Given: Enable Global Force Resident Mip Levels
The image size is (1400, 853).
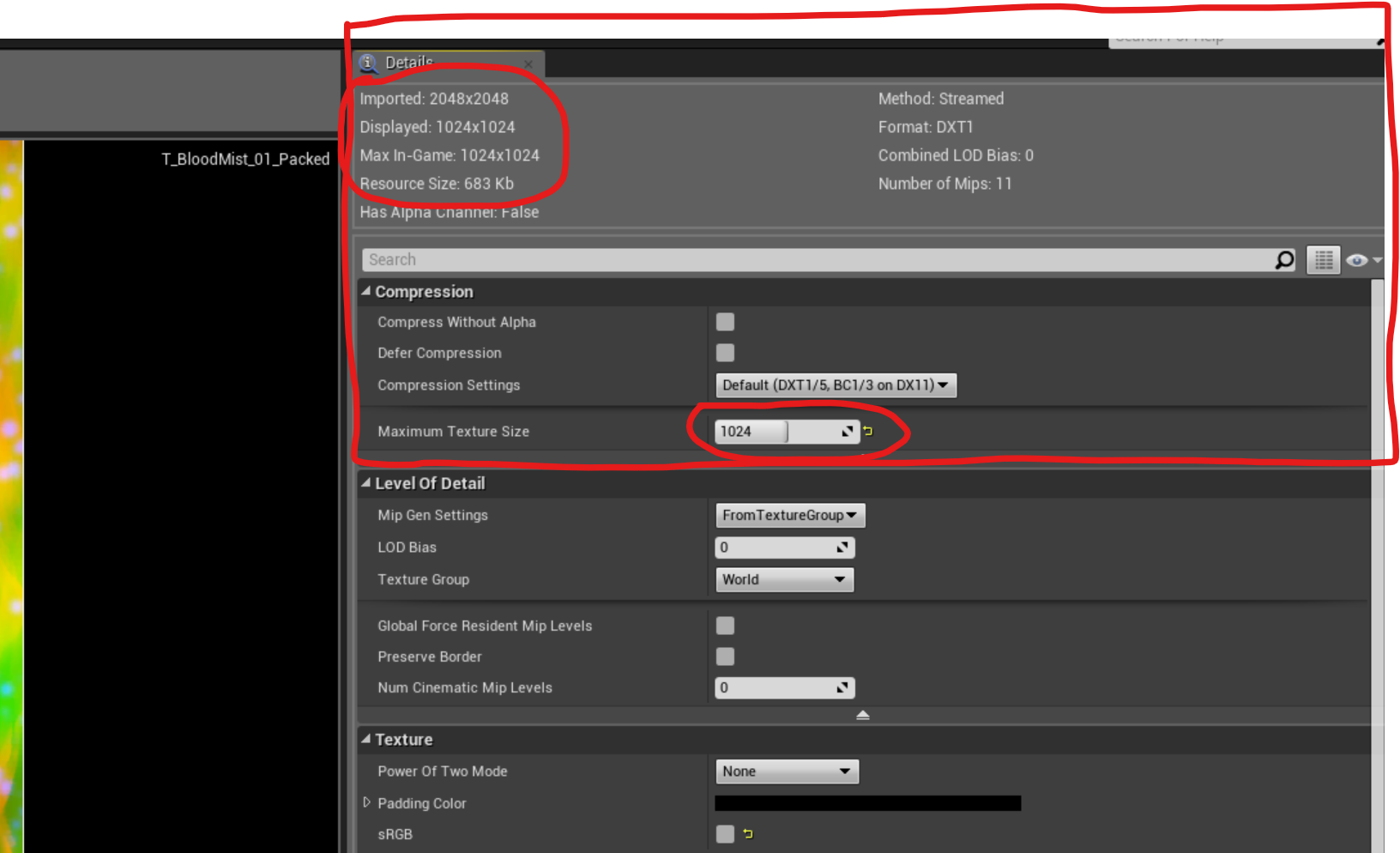Looking at the screenshot, I should click(725, 626).
